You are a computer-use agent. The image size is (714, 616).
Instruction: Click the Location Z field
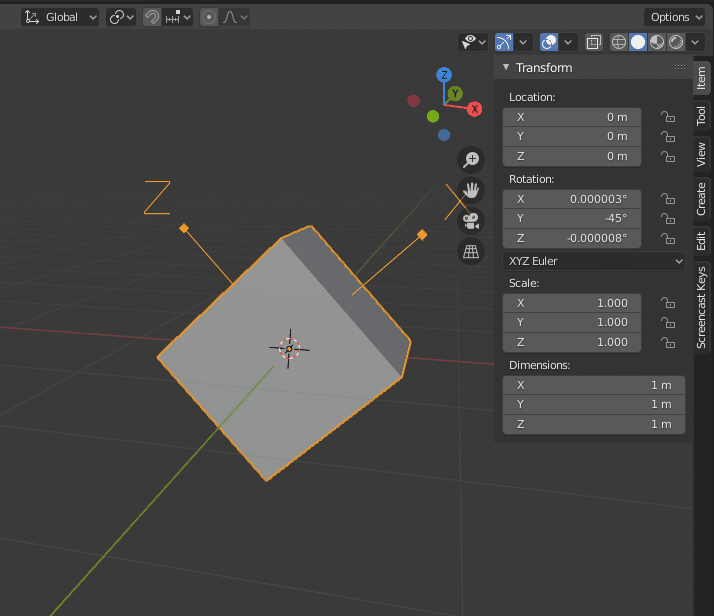(x=572, y=156)
